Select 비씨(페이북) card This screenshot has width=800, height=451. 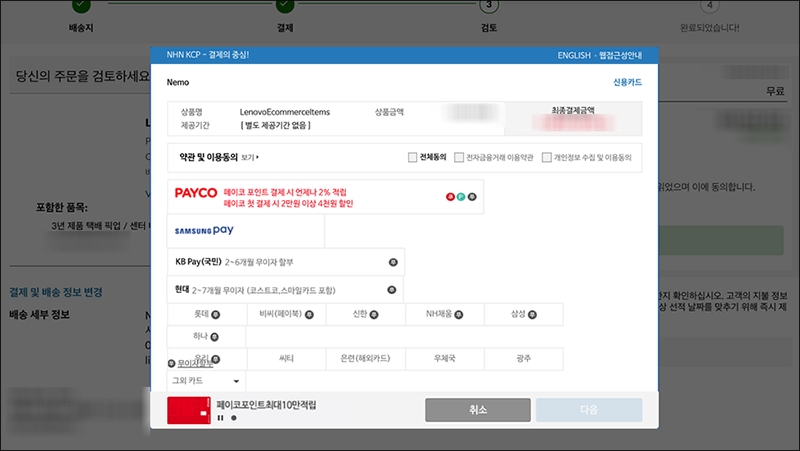click(x=286, y=314)
